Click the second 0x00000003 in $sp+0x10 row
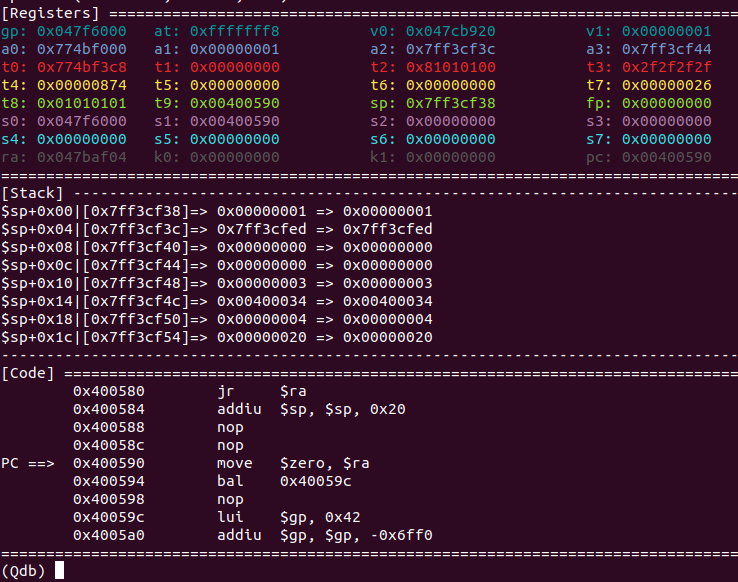This screenshot has height=582, width=738. pos(387,283)
